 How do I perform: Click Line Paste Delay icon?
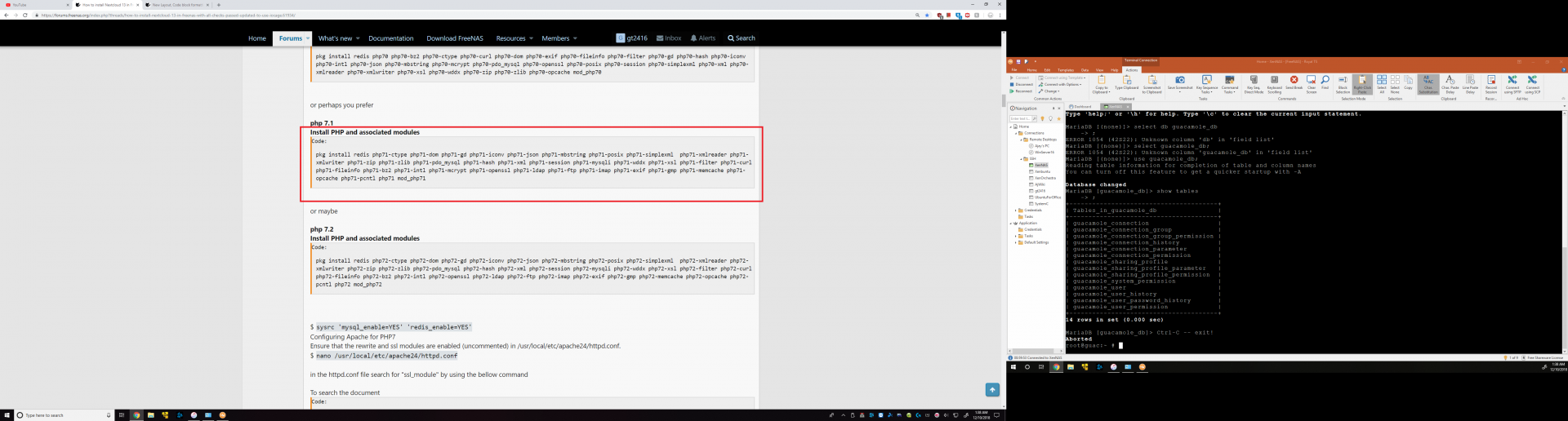1470,80
